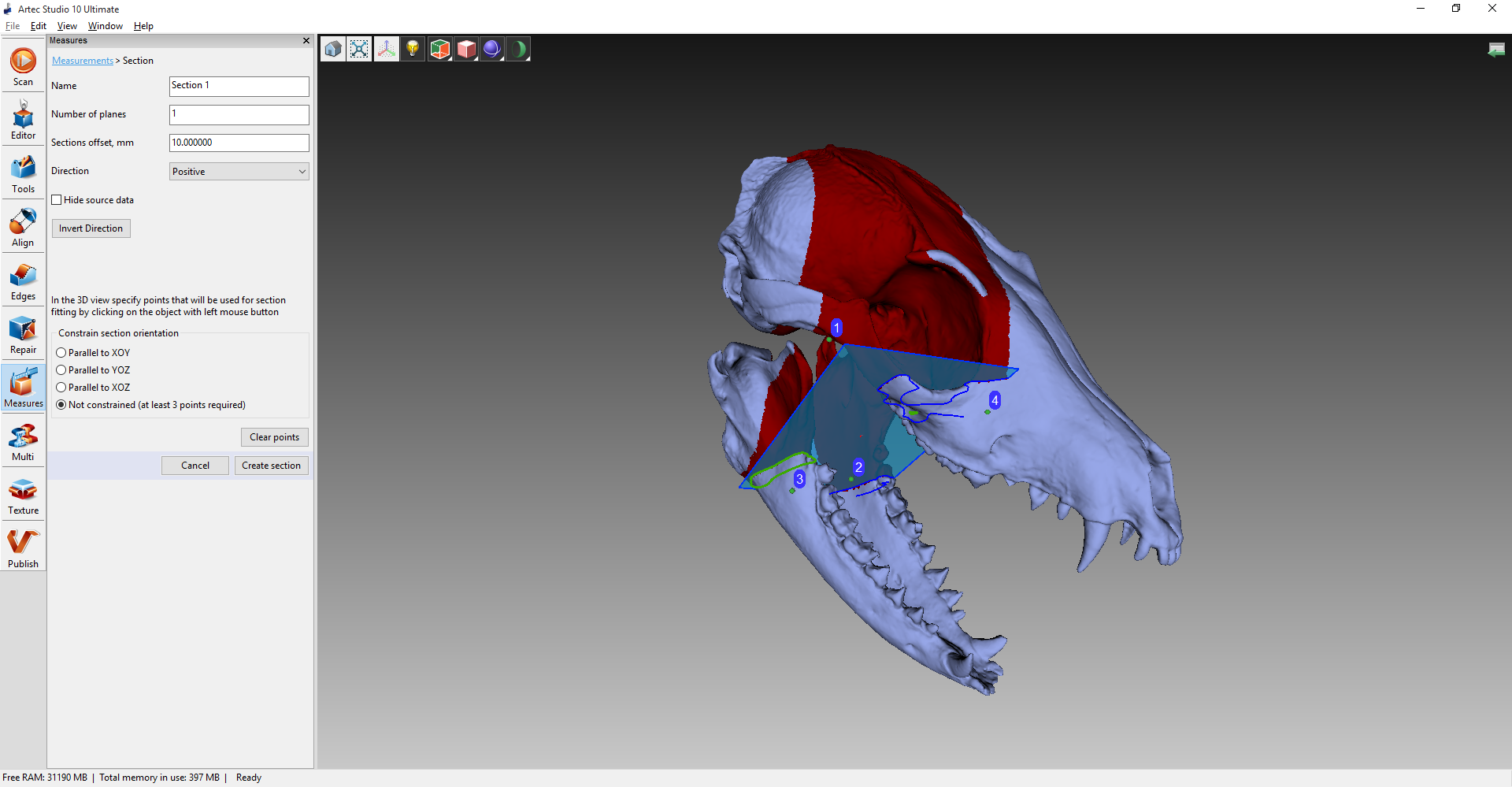Toggle the coordinate axes grid icon

386,49
